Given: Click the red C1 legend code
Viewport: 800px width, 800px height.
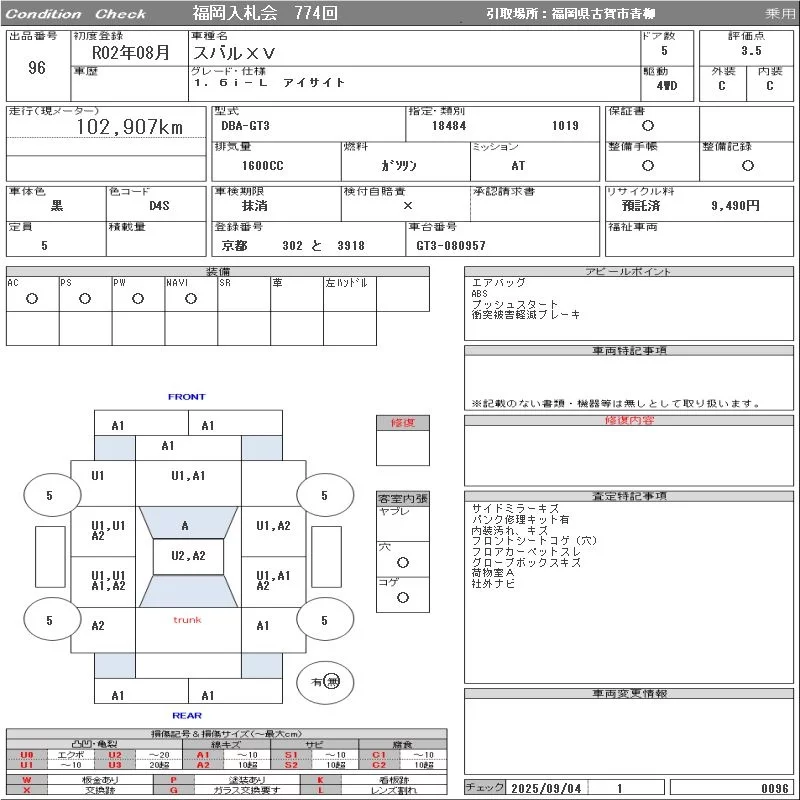Looking at the screenshot, I should tap(379, 755).
